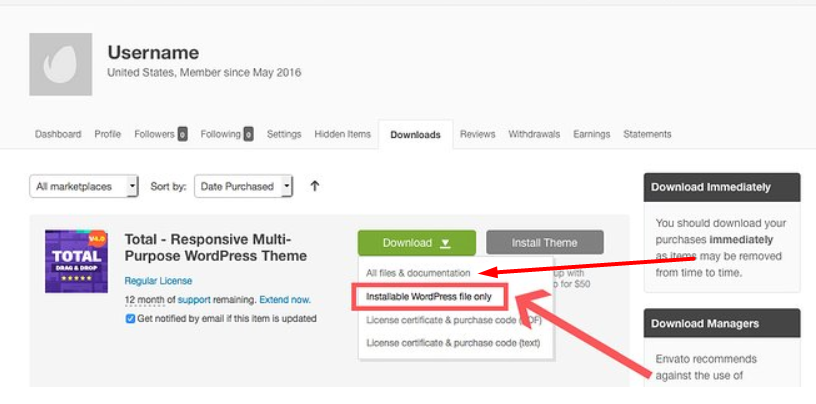Click the Download Immediately panel header
The height and width of the screenshot is (404, 816).
click(722, 187)
